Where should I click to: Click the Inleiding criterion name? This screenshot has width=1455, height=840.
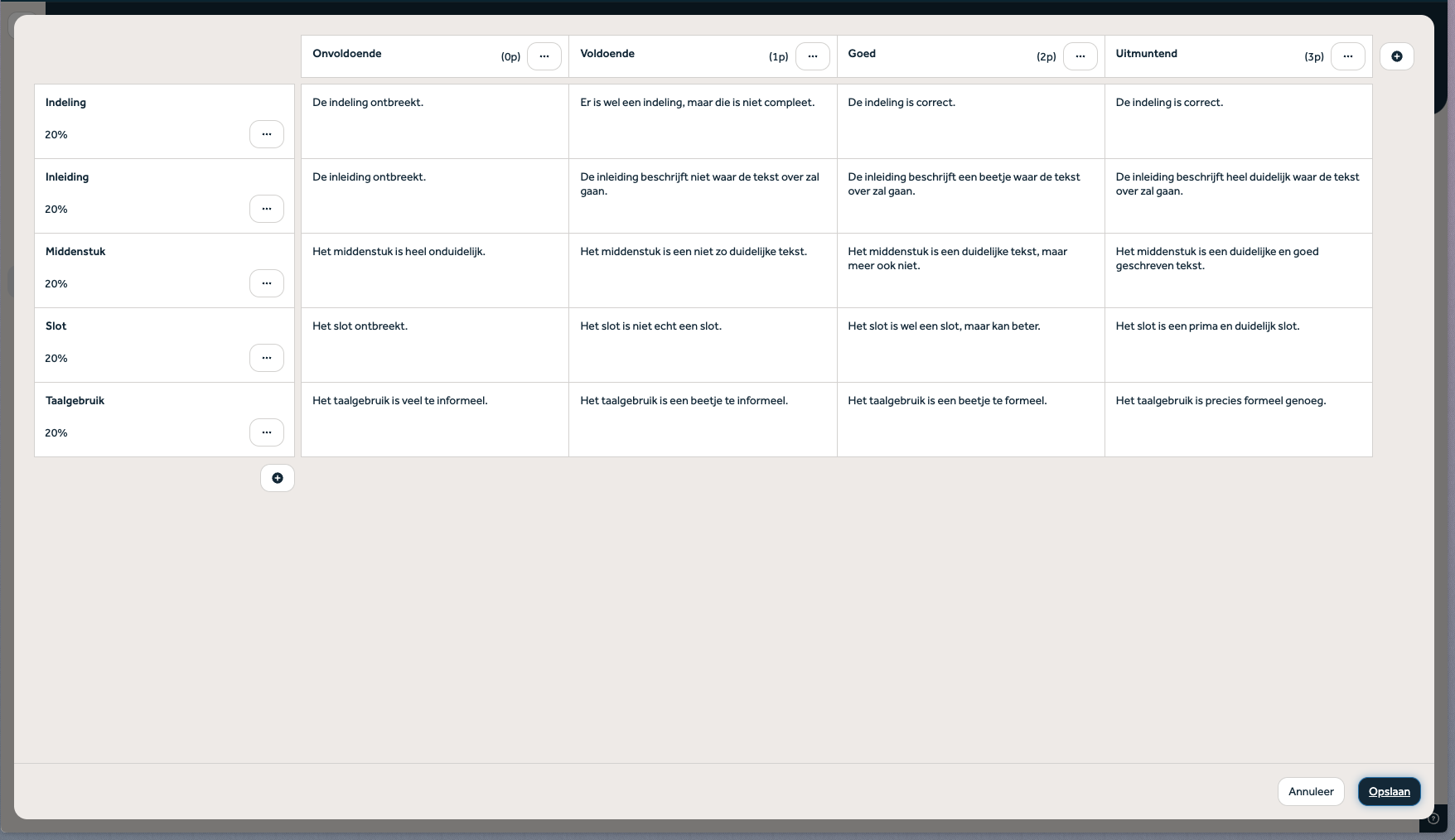click(x=67, y=177)
